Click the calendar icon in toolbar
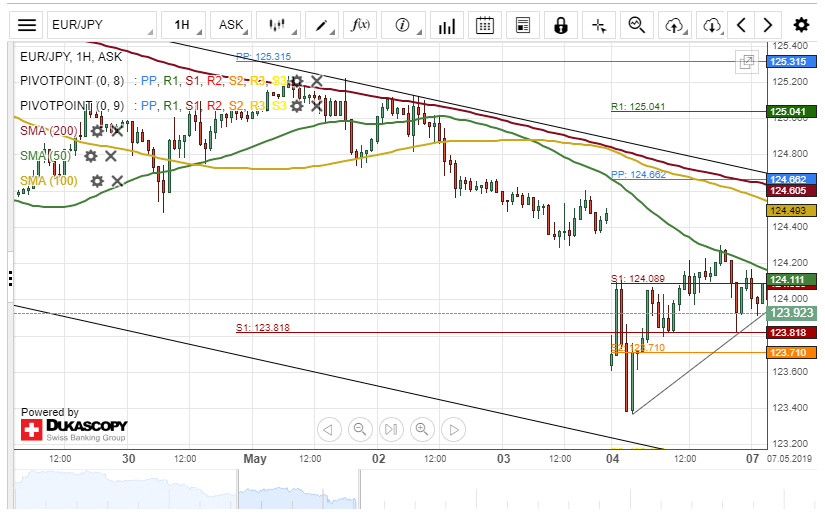The width and height of the screenshot is (825, 514). (x=484, y=25)
